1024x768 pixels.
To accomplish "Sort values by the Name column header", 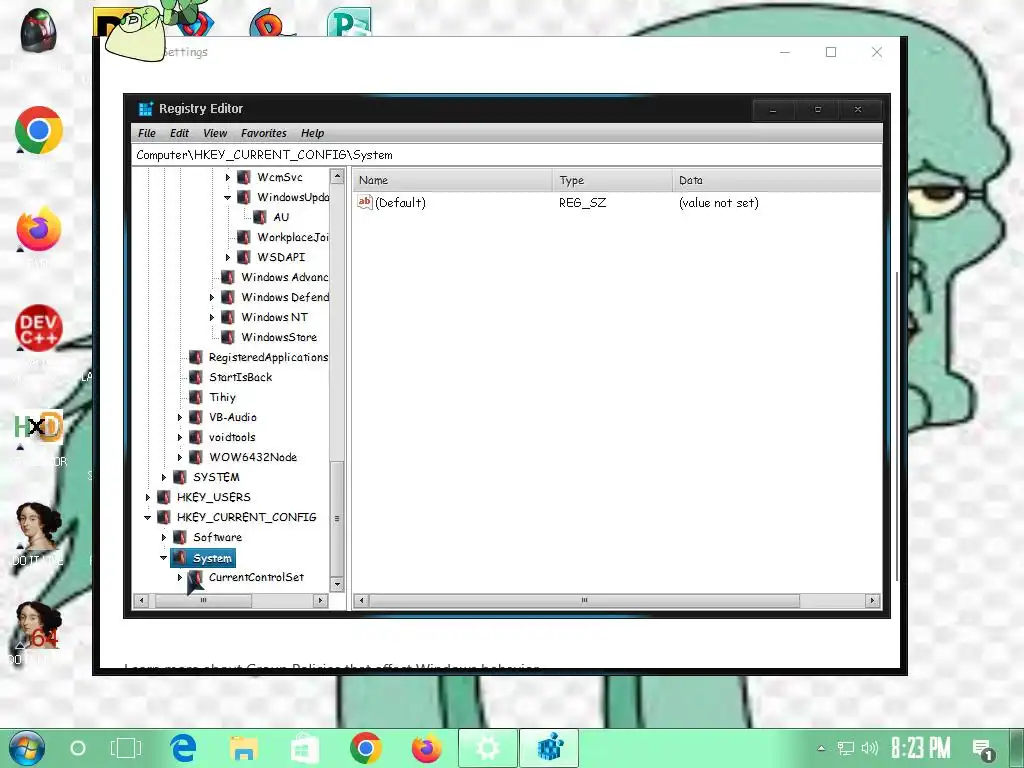I will coord(453,180).
